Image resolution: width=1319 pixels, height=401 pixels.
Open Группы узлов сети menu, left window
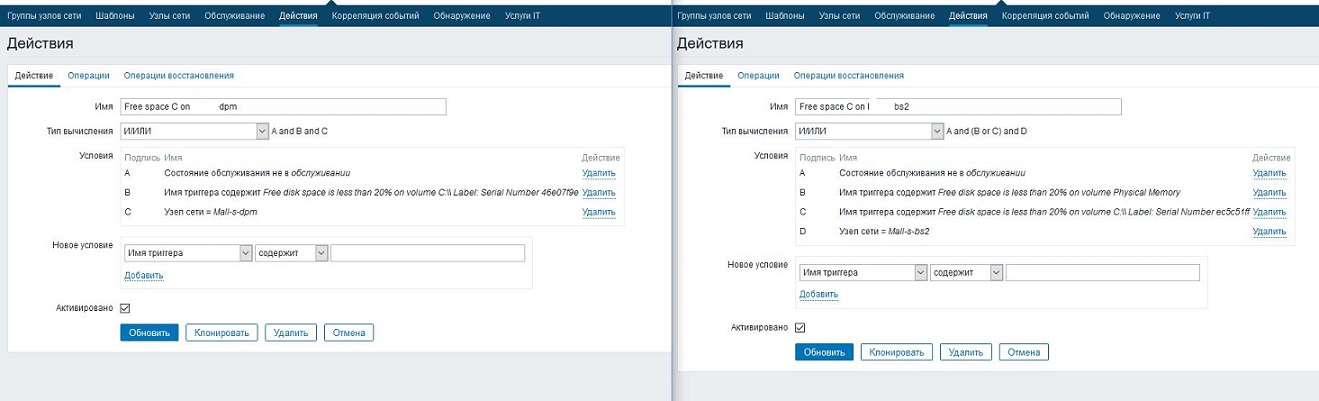(44, 16)
